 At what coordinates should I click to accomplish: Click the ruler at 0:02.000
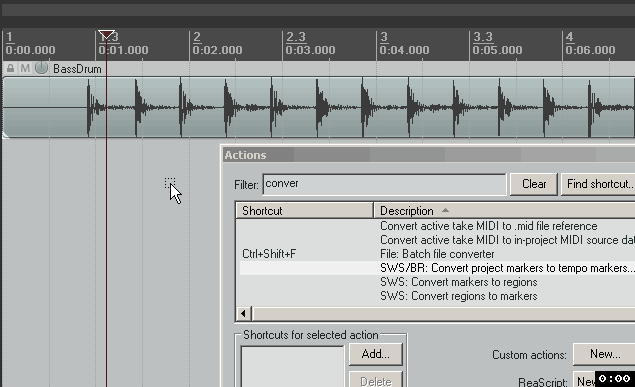pyautogui.click(x=217, y=50)
